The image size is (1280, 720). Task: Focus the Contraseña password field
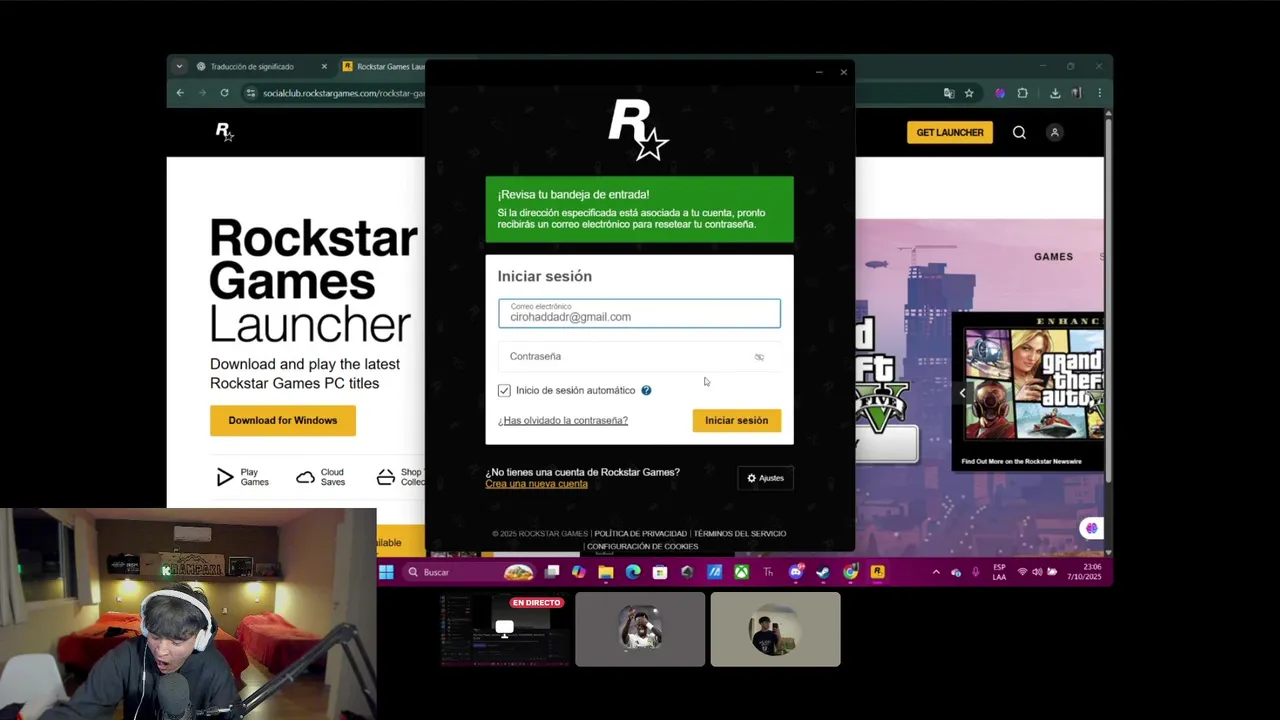point(639,357)
